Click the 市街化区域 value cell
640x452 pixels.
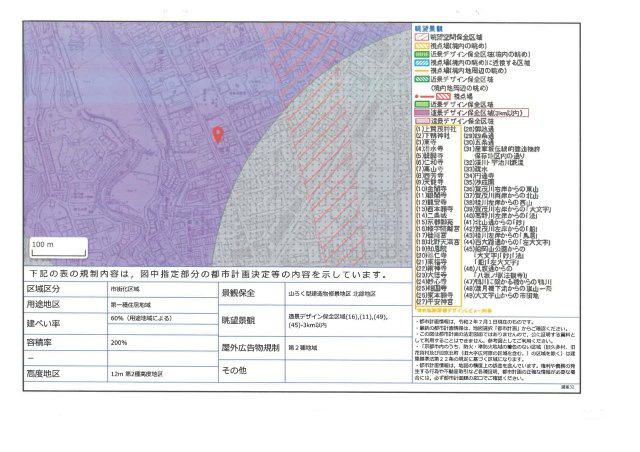click(162, 289)
